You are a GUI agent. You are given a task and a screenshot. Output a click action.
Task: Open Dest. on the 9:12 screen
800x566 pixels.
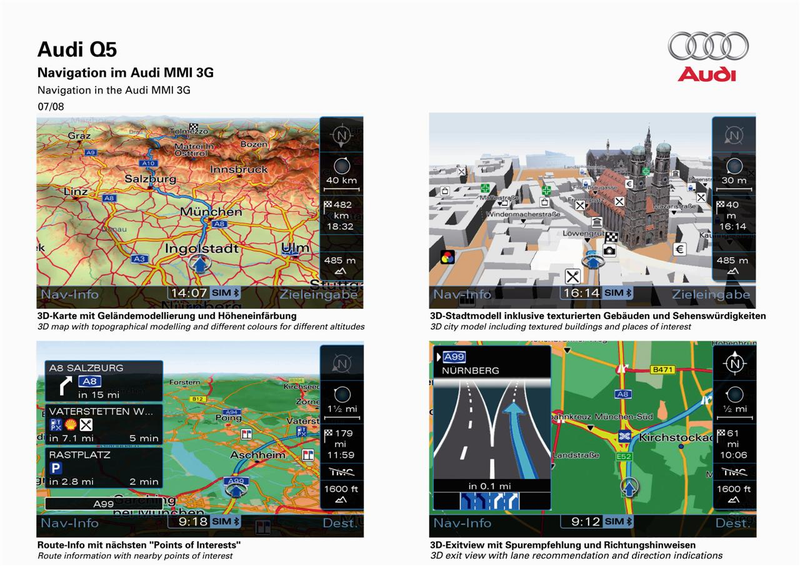(733, 523)
